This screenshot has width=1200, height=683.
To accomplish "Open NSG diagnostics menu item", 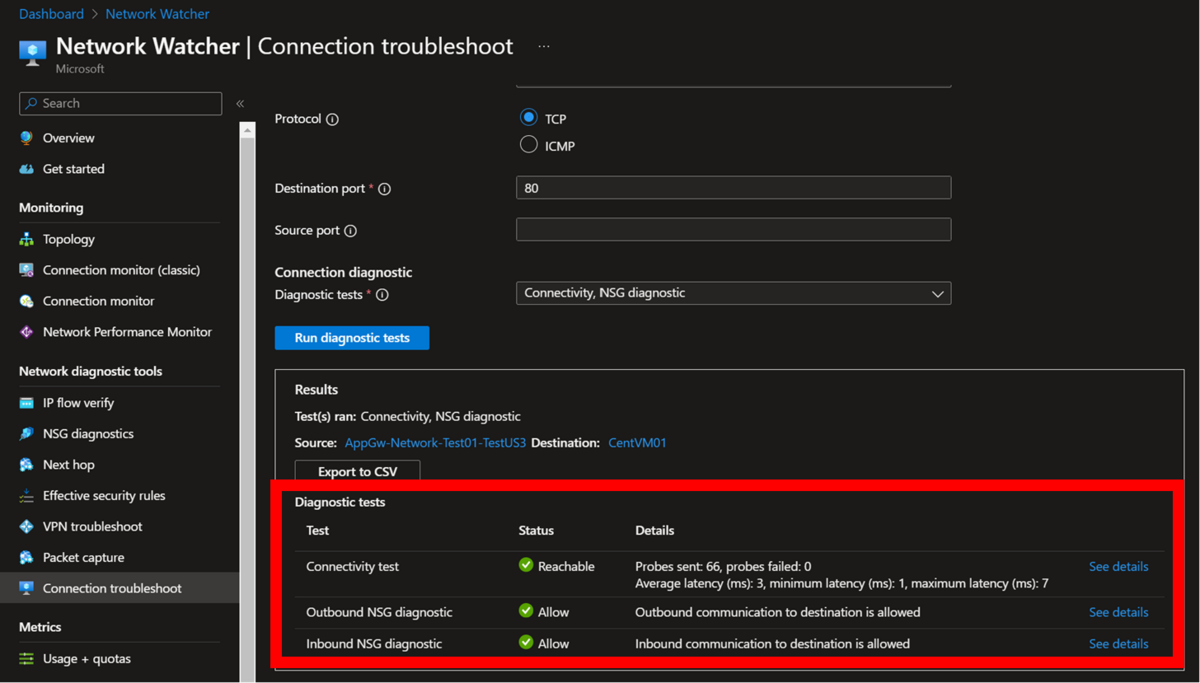I will pos(88,434).
